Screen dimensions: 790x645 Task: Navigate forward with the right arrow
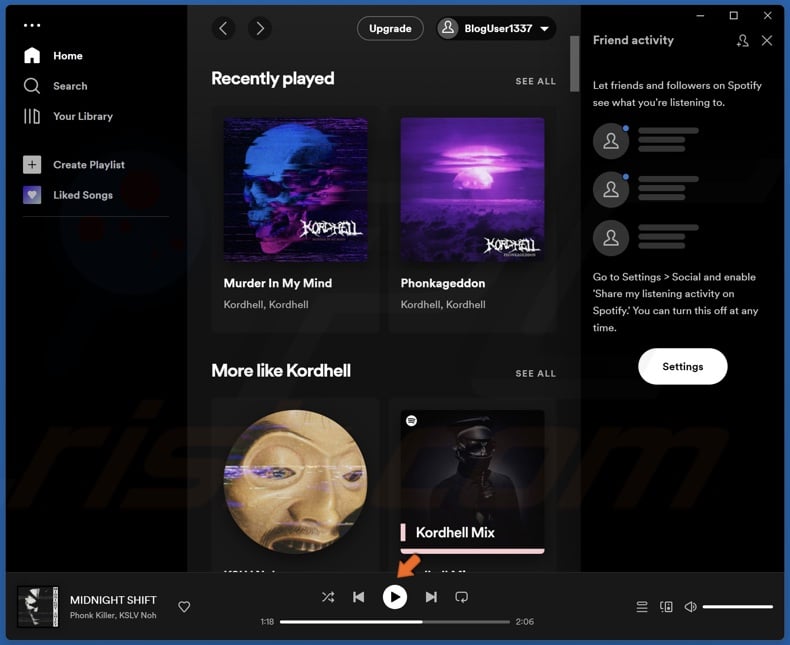click(x=260, y=28)
